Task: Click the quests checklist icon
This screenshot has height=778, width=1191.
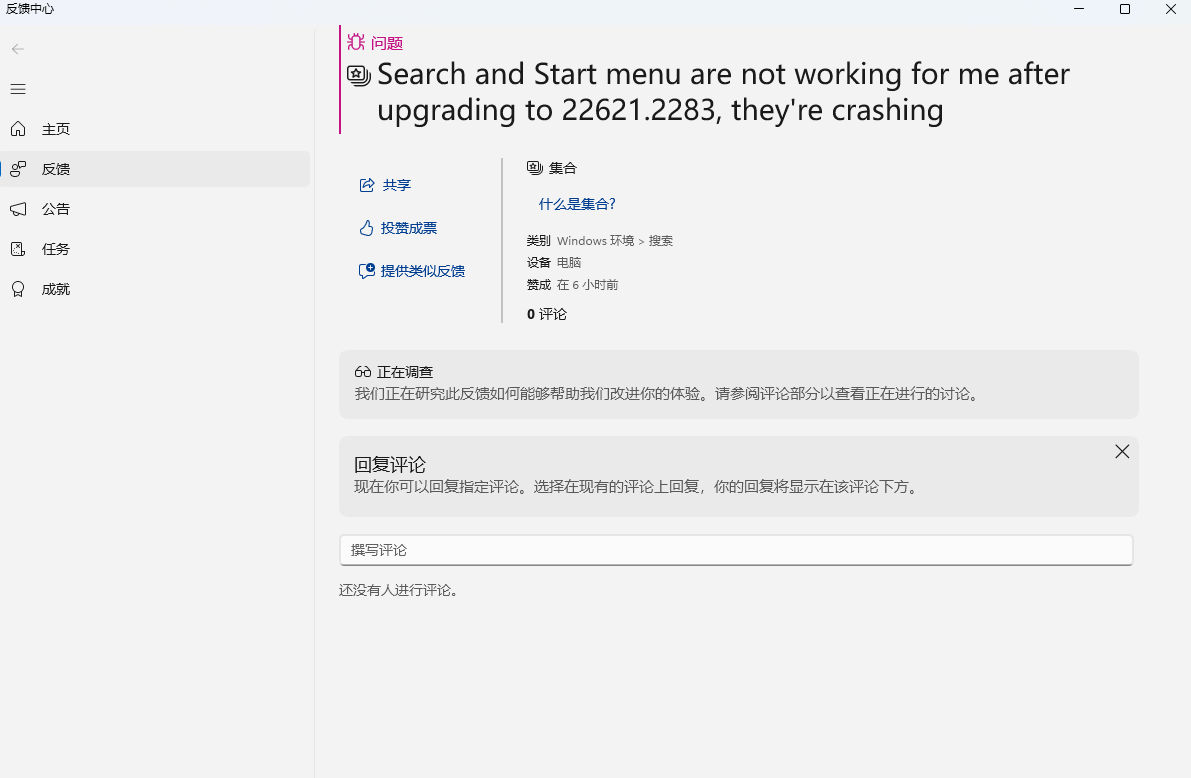Action: tap(18, 249)
